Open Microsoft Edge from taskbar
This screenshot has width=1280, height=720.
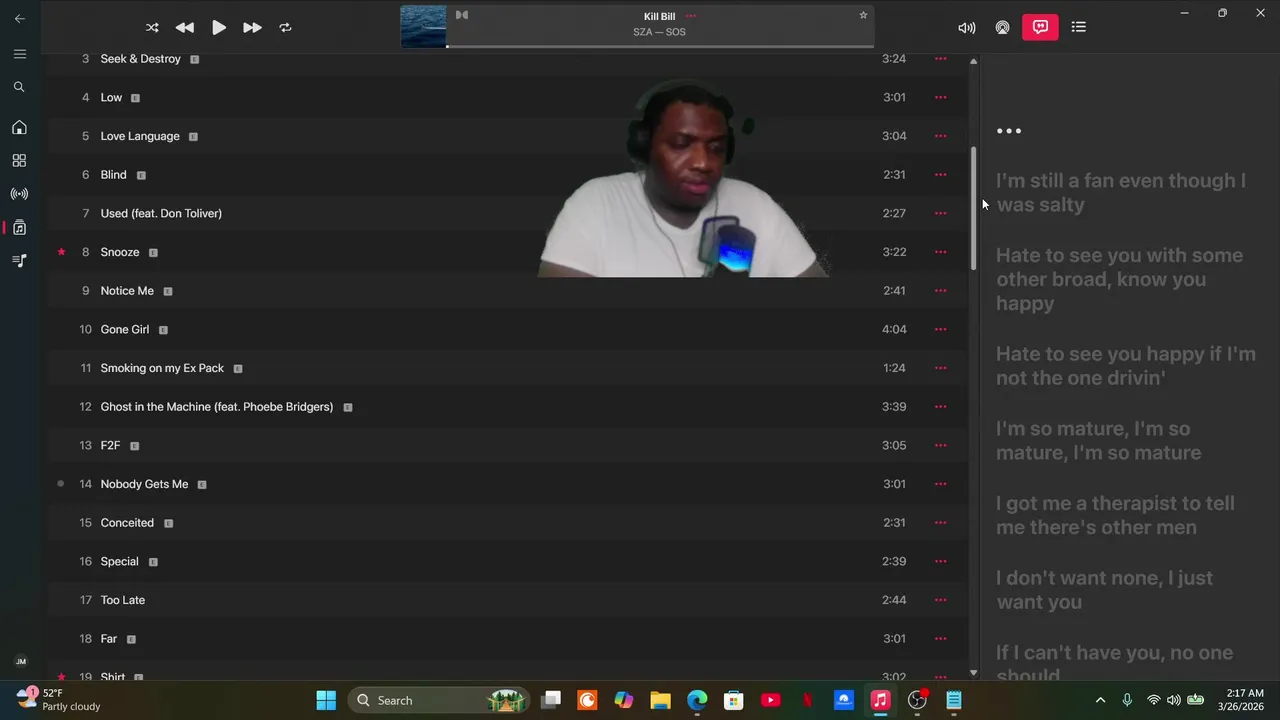tap(697, 700)
